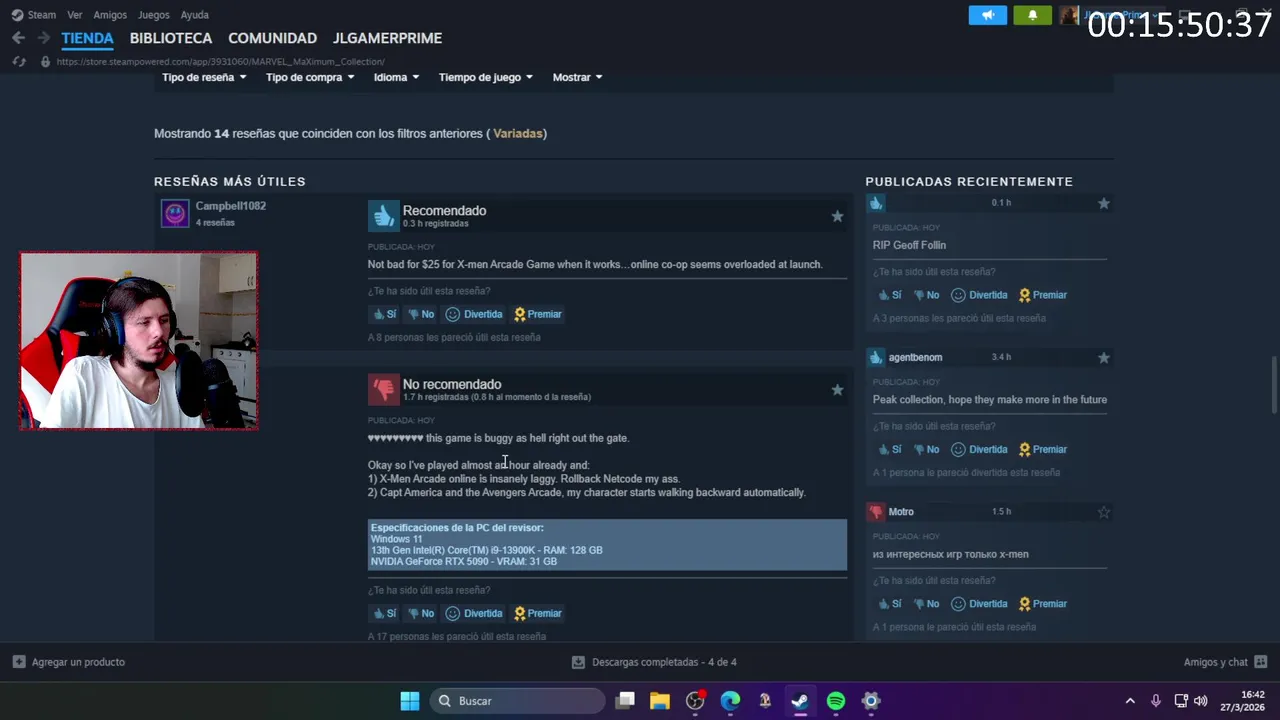Toggle the star on the RIP Geoff Follin review

coord(1104,203)
